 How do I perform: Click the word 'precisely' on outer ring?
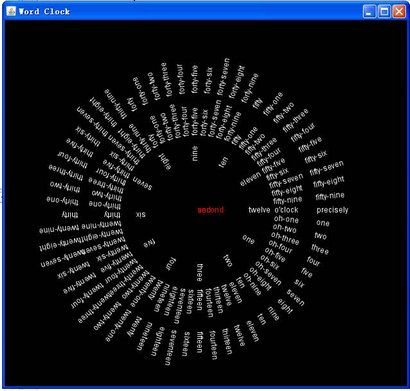point(332,210)
